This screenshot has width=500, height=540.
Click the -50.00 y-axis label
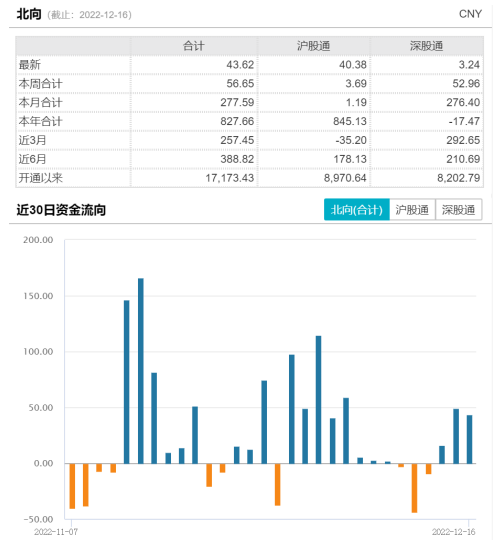point(38,519)
